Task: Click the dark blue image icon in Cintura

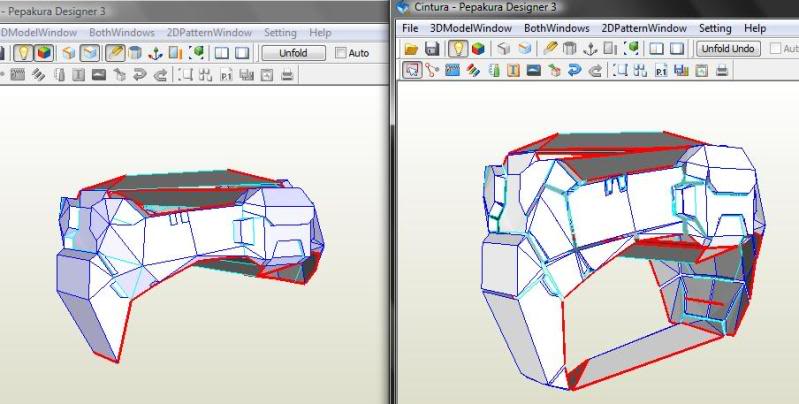Action: (534, 70)
